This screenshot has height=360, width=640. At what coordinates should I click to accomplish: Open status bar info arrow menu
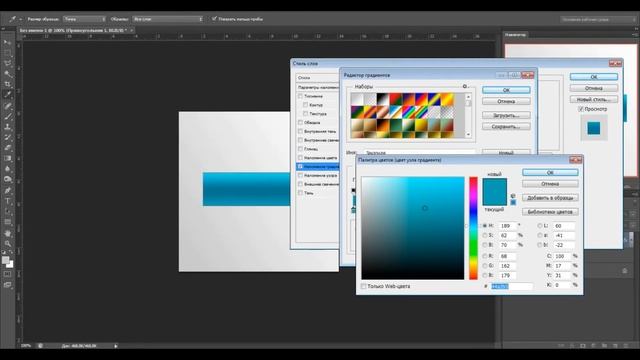(x=116, y=346)
